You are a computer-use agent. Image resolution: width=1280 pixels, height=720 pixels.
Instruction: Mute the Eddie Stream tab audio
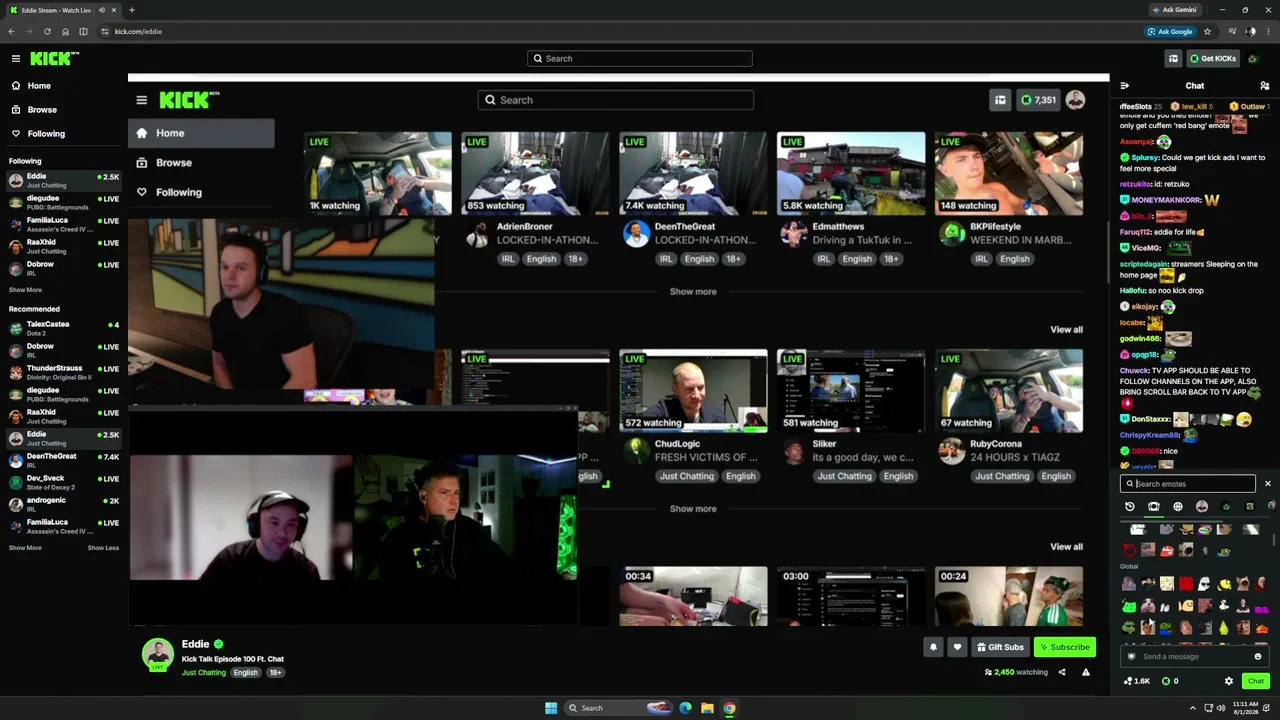click(x=101, y=10)
